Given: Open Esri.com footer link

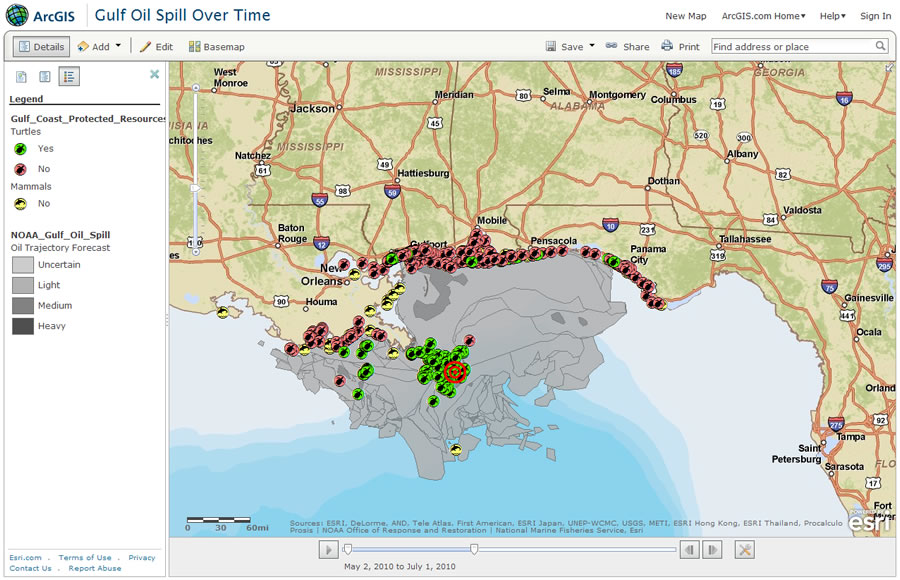Looking at the screenshot, I should coord(25,558).
